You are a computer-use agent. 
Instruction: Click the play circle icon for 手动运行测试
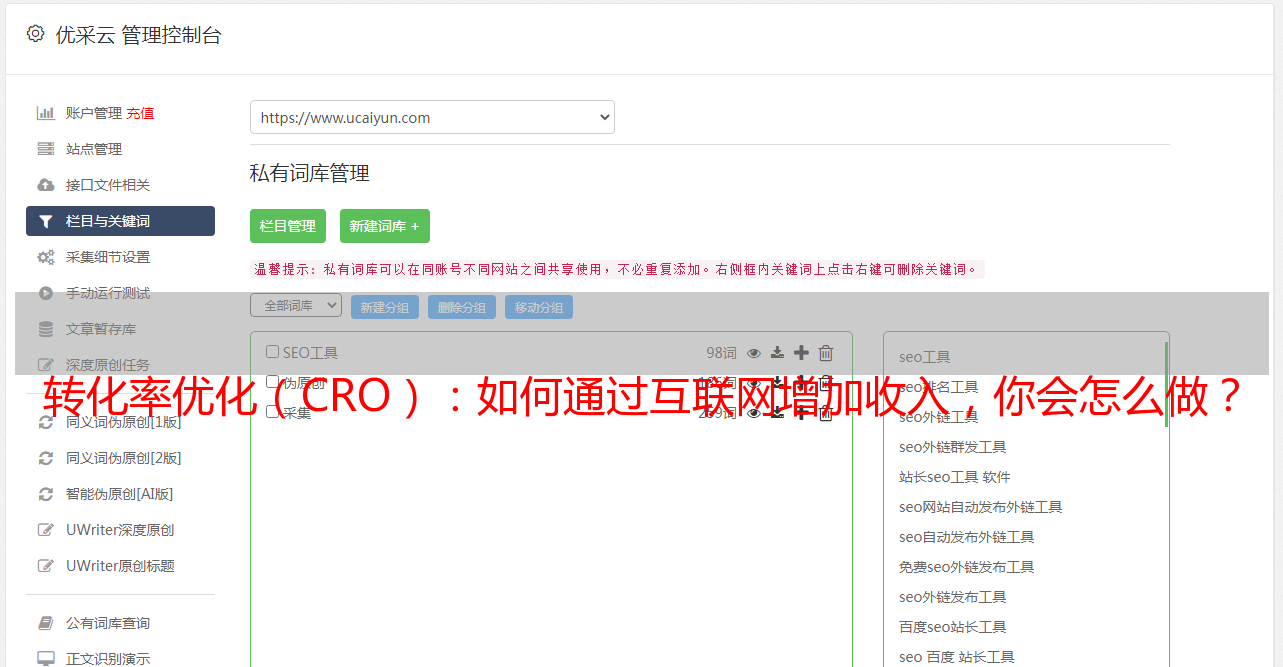point(46,293)
